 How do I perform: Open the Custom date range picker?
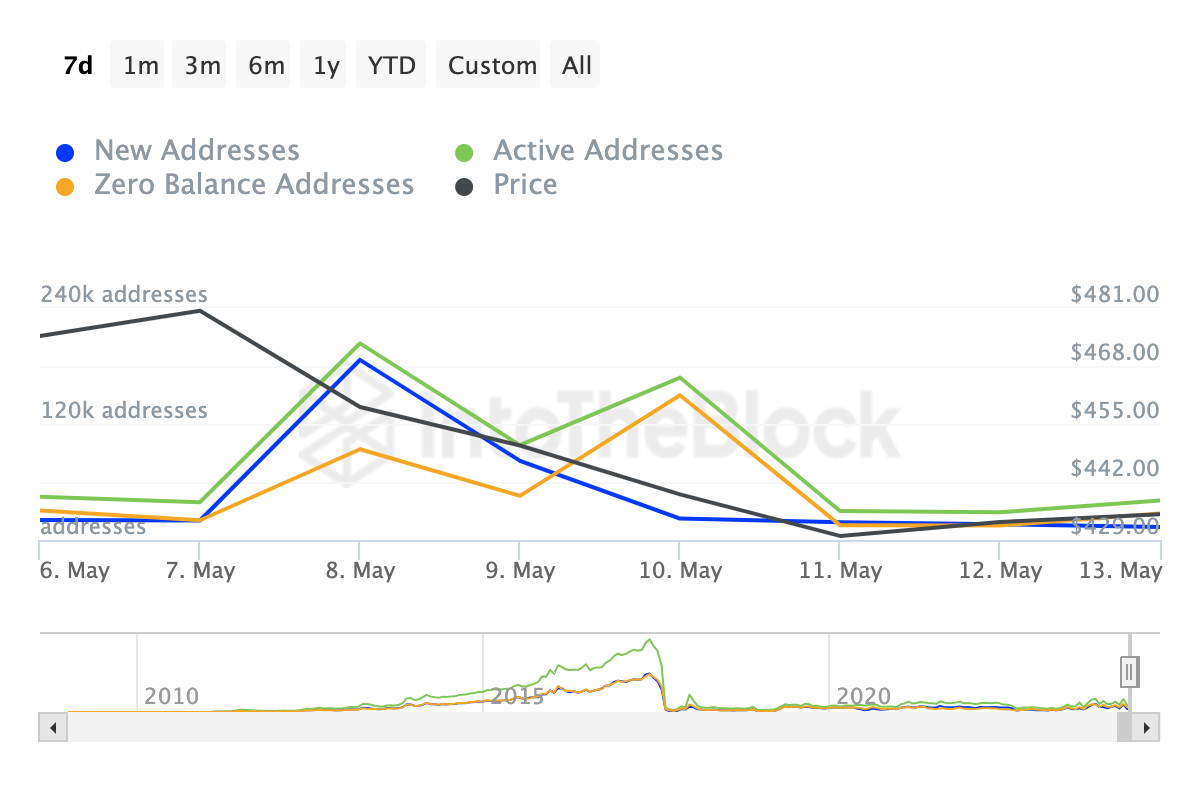pos(492,66)
